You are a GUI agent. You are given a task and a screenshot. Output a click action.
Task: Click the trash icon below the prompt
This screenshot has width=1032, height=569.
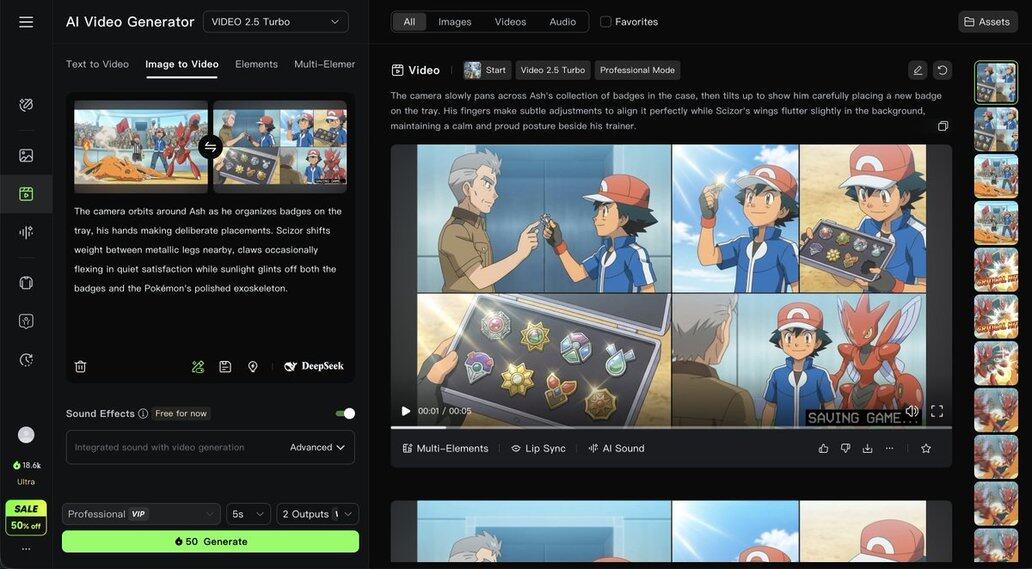tap(81, 367)
